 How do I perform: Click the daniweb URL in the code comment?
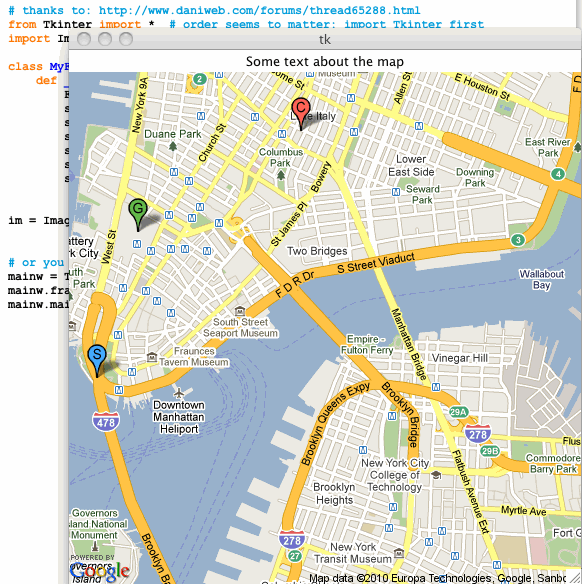260,10
